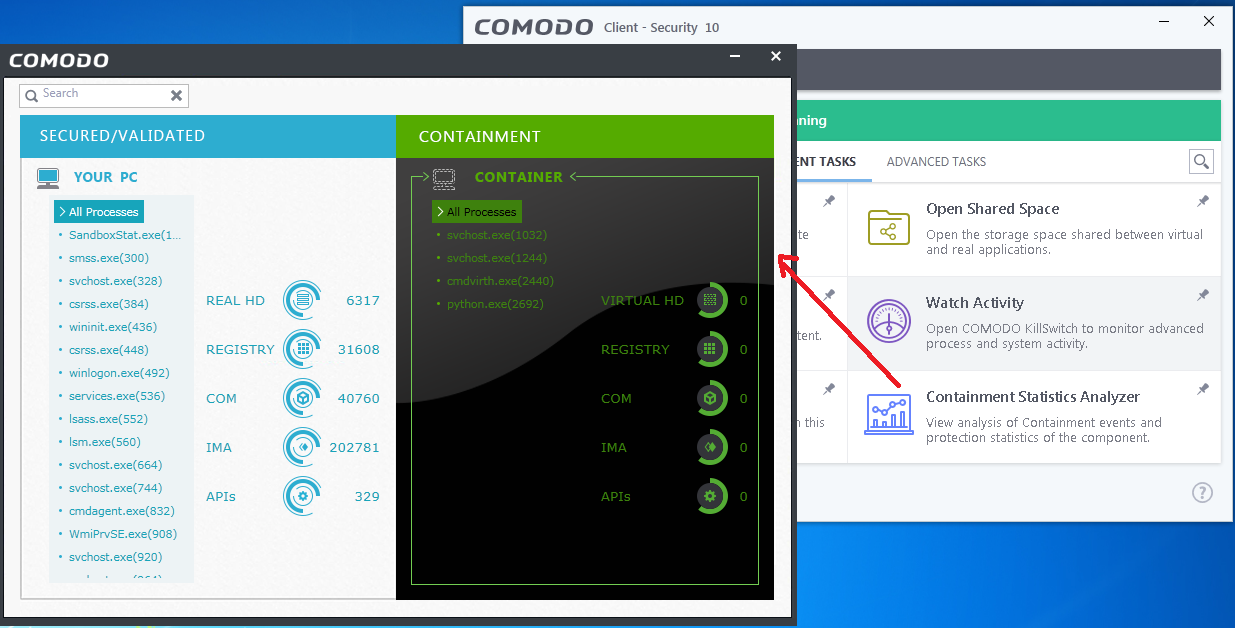
Task: Select services.exe(536) process
Action: coord(117,396)
